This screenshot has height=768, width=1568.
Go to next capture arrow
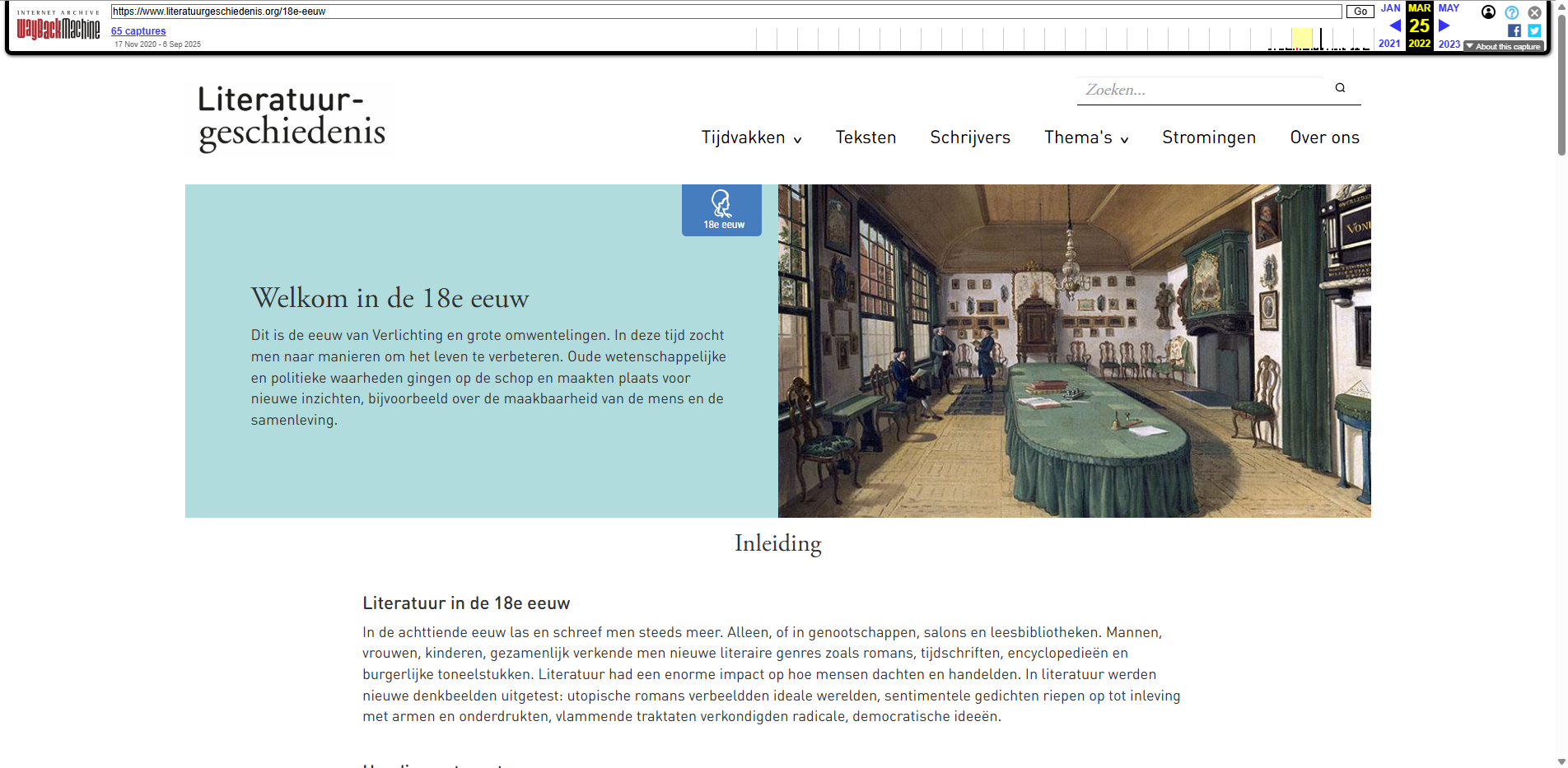click(x=1444, y=26)
